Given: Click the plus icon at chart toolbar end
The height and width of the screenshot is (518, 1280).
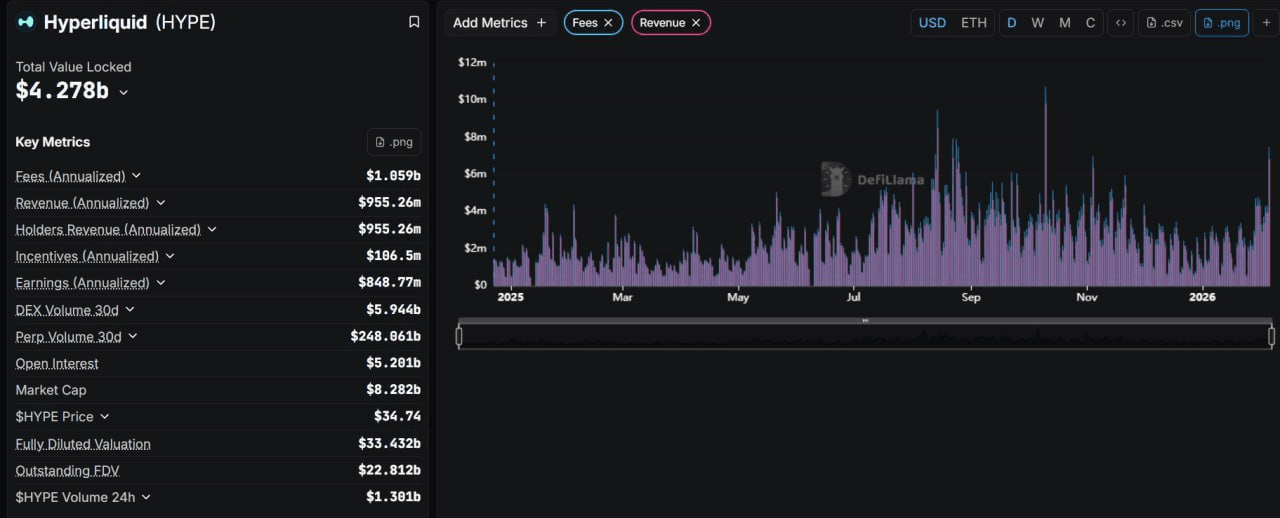Looking at the screenshot, I should click(1266, 23).
